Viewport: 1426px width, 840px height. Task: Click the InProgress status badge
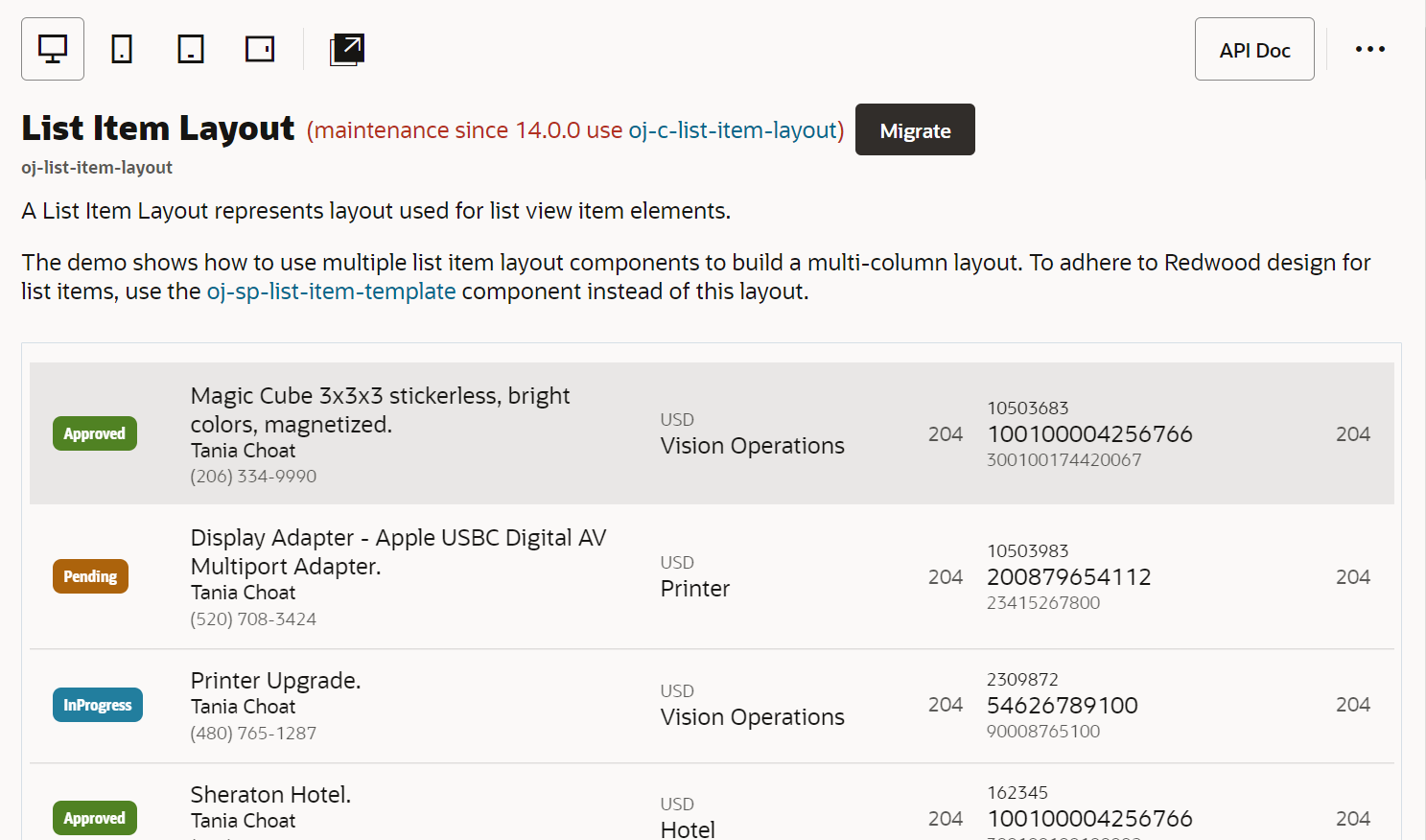[x=97, y=705]
